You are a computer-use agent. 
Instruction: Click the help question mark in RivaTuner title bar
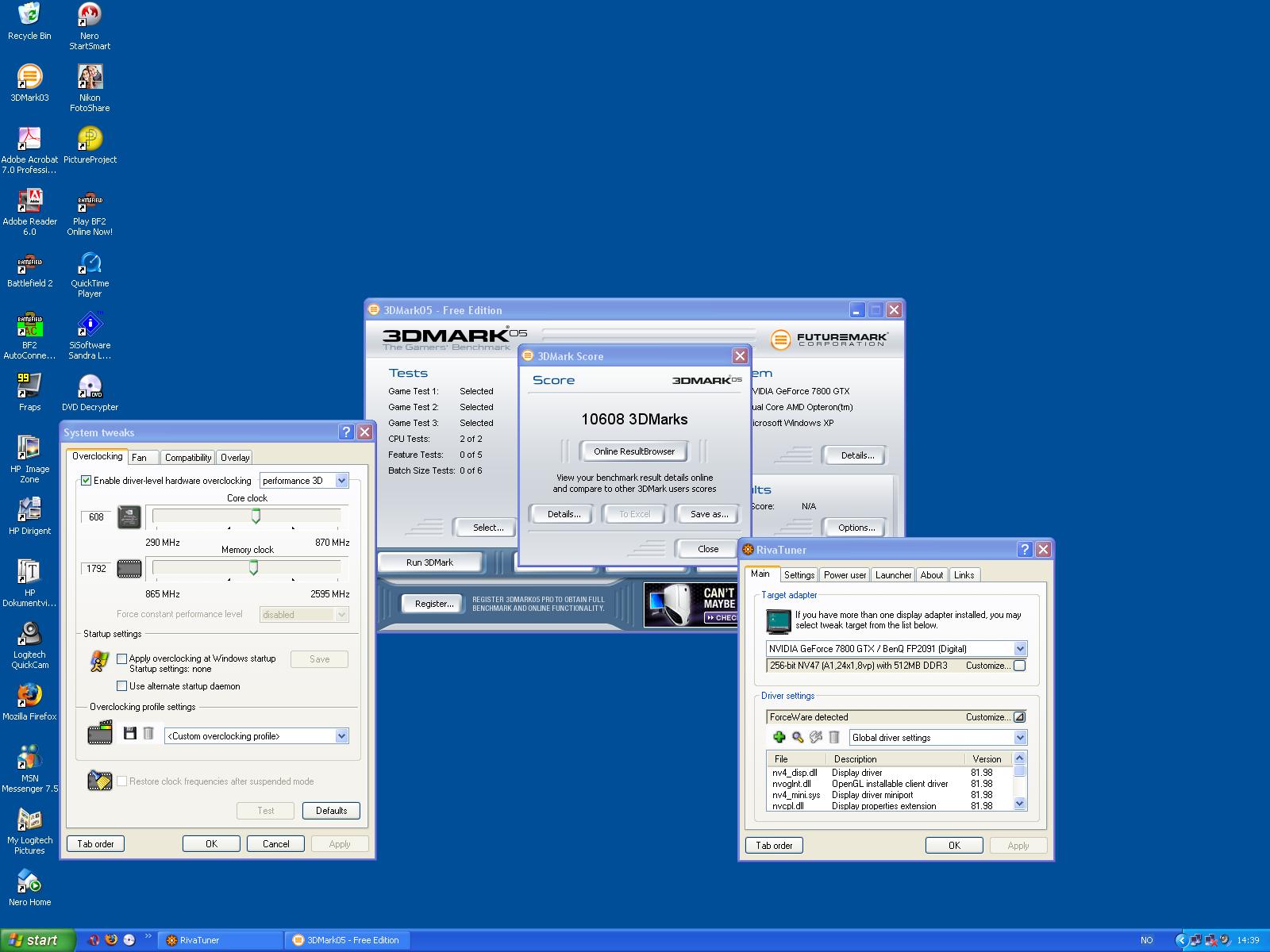tap(1025, 549)
